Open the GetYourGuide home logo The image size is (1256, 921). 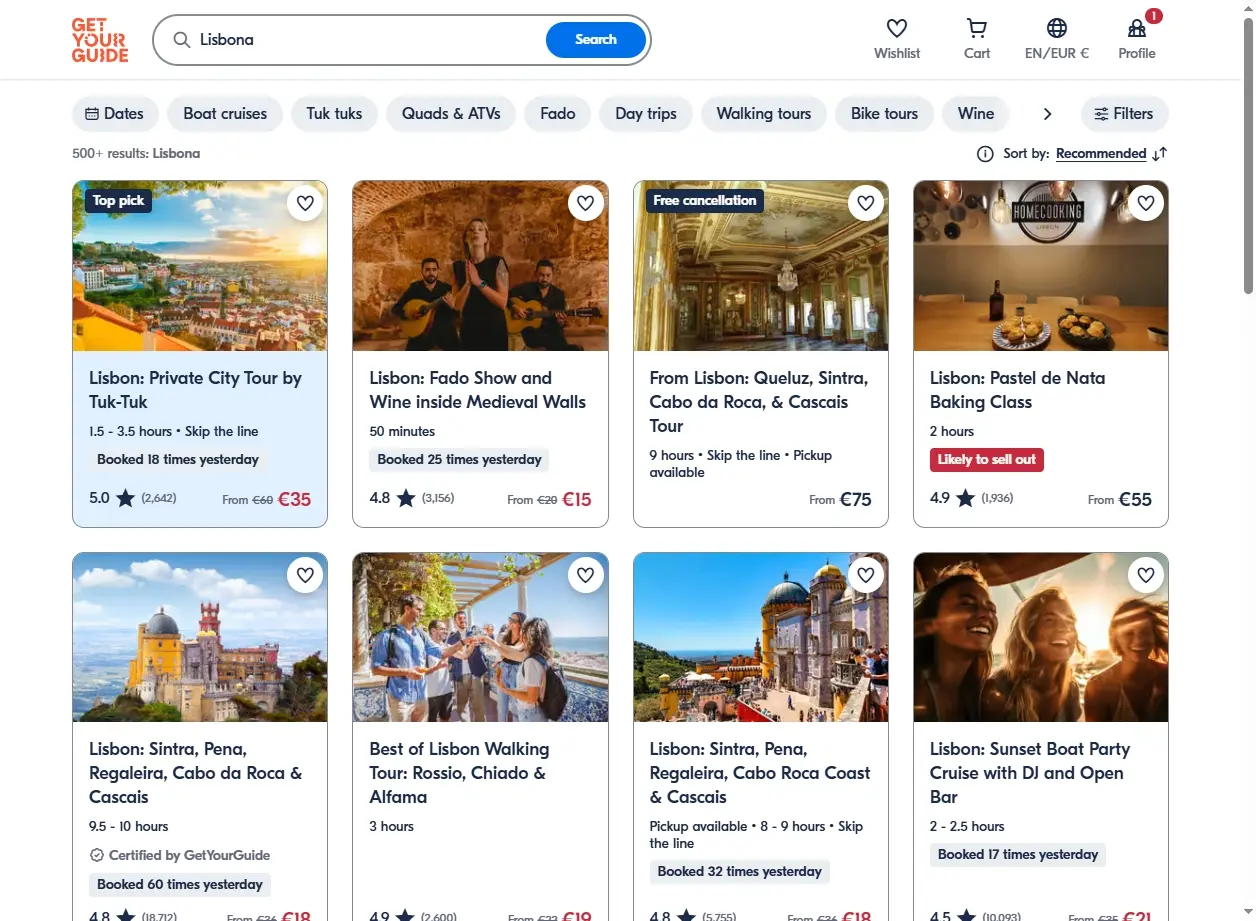(100, 40)
